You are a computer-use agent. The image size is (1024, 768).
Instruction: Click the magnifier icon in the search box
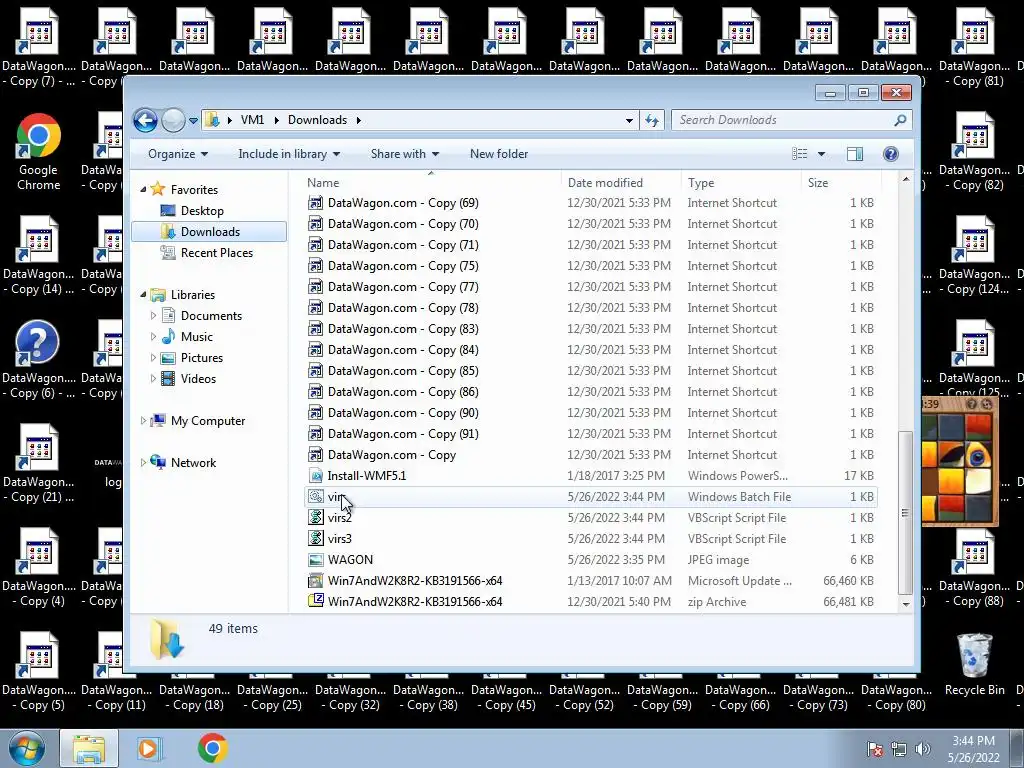[x=900, y=120]
